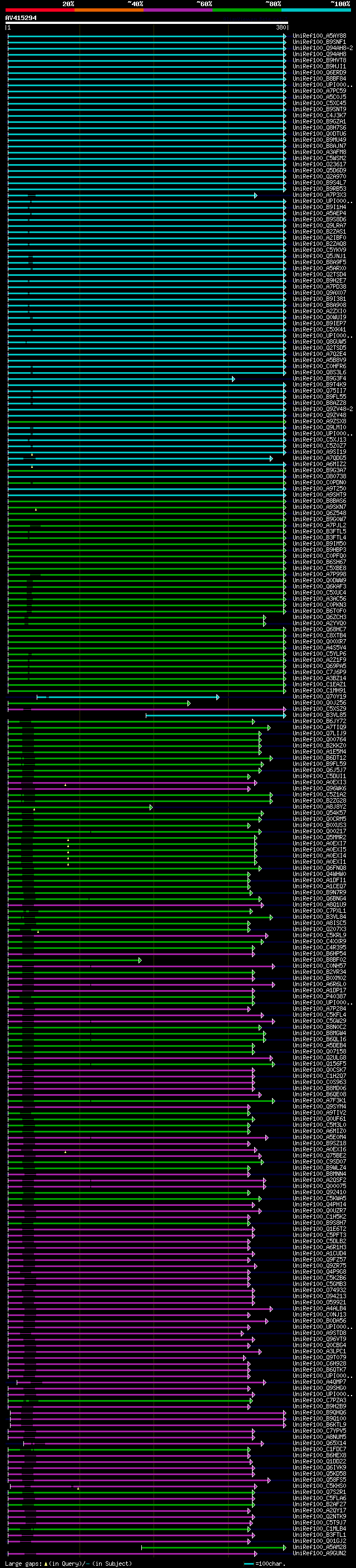Select label UniRef100_A2YVQ0

click(x=319, y=623)
